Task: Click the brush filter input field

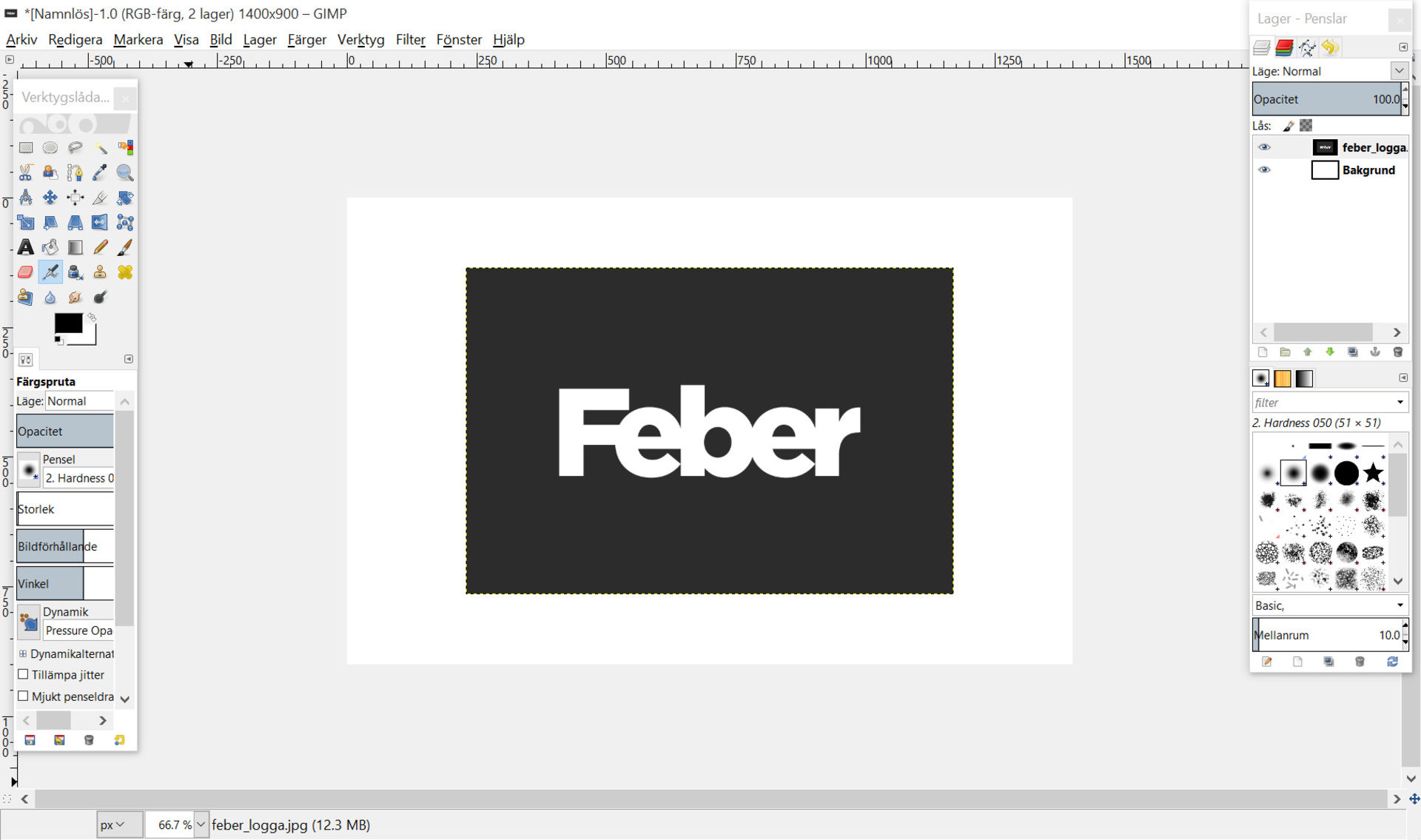Action: 1323,403
